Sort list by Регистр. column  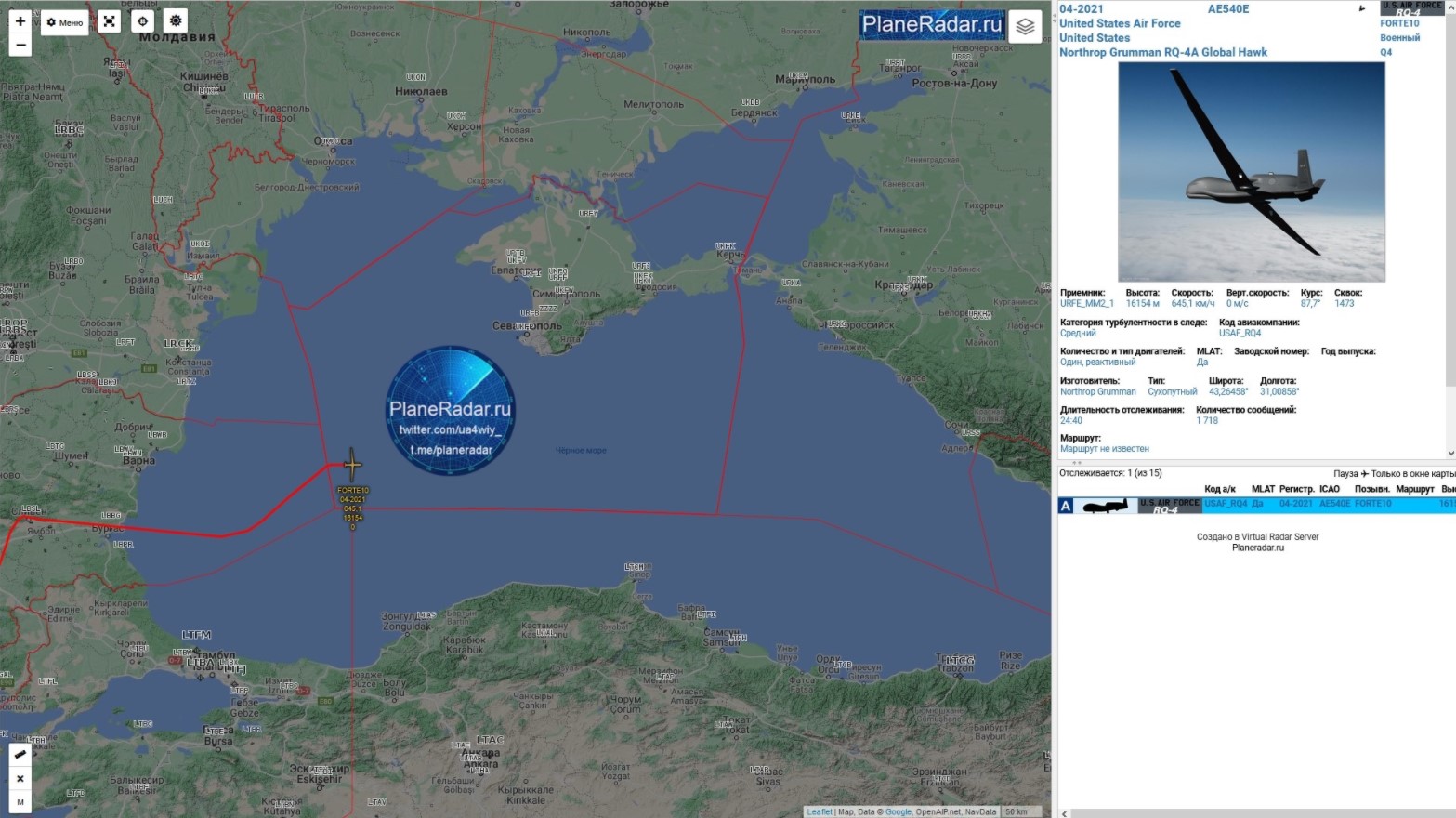point(1296,489)
